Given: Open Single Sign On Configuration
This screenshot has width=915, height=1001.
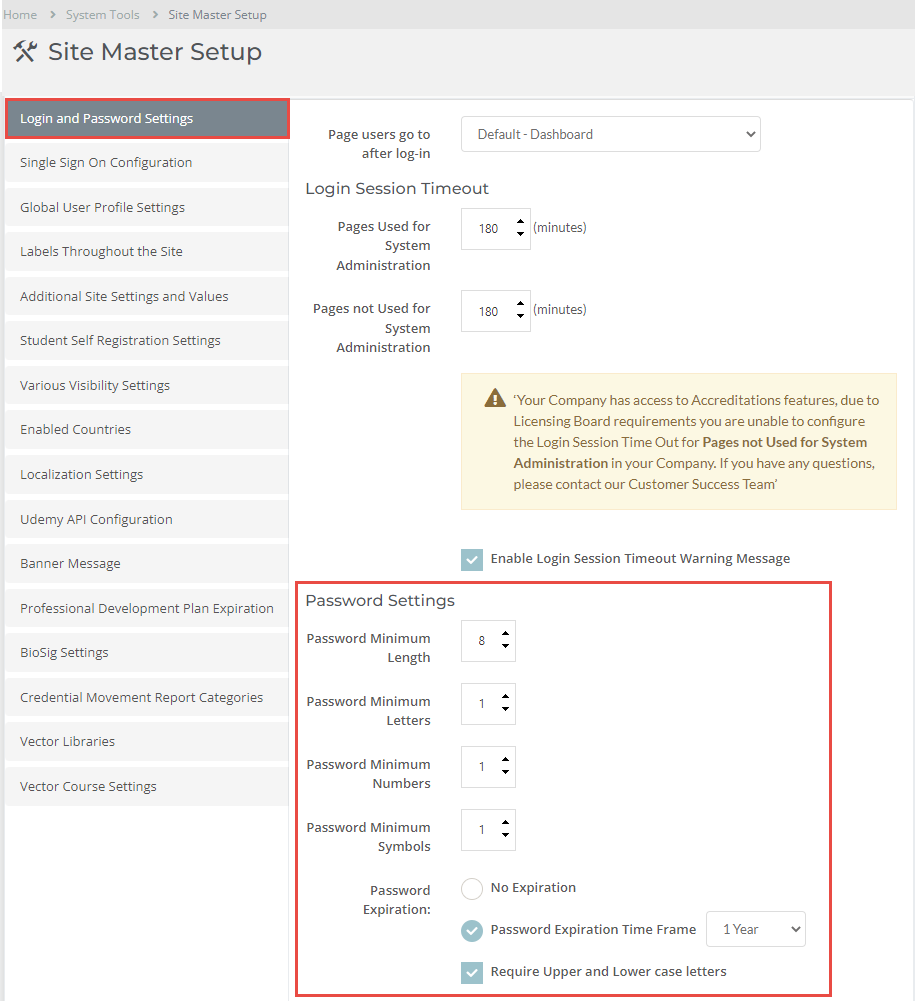Looking at the screenshot, I should tap(147, 163).
